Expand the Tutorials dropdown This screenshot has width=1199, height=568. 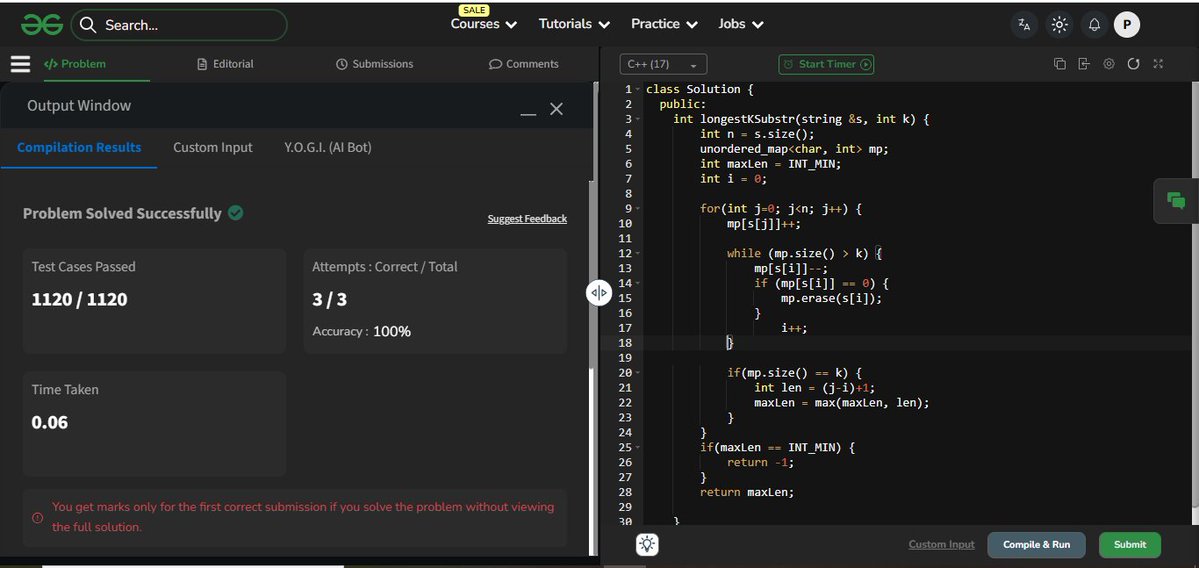pos(574,24)
